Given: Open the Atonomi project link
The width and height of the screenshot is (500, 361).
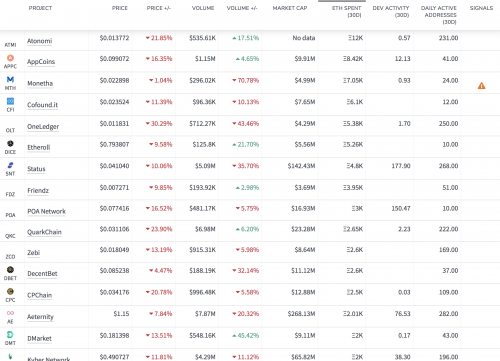Looking at the screenshot, I should click(40, 41).
